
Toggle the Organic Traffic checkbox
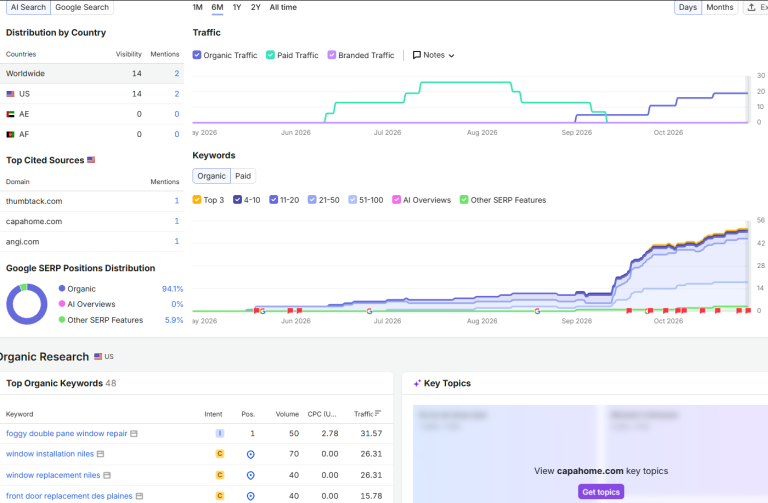pos(197,55)
